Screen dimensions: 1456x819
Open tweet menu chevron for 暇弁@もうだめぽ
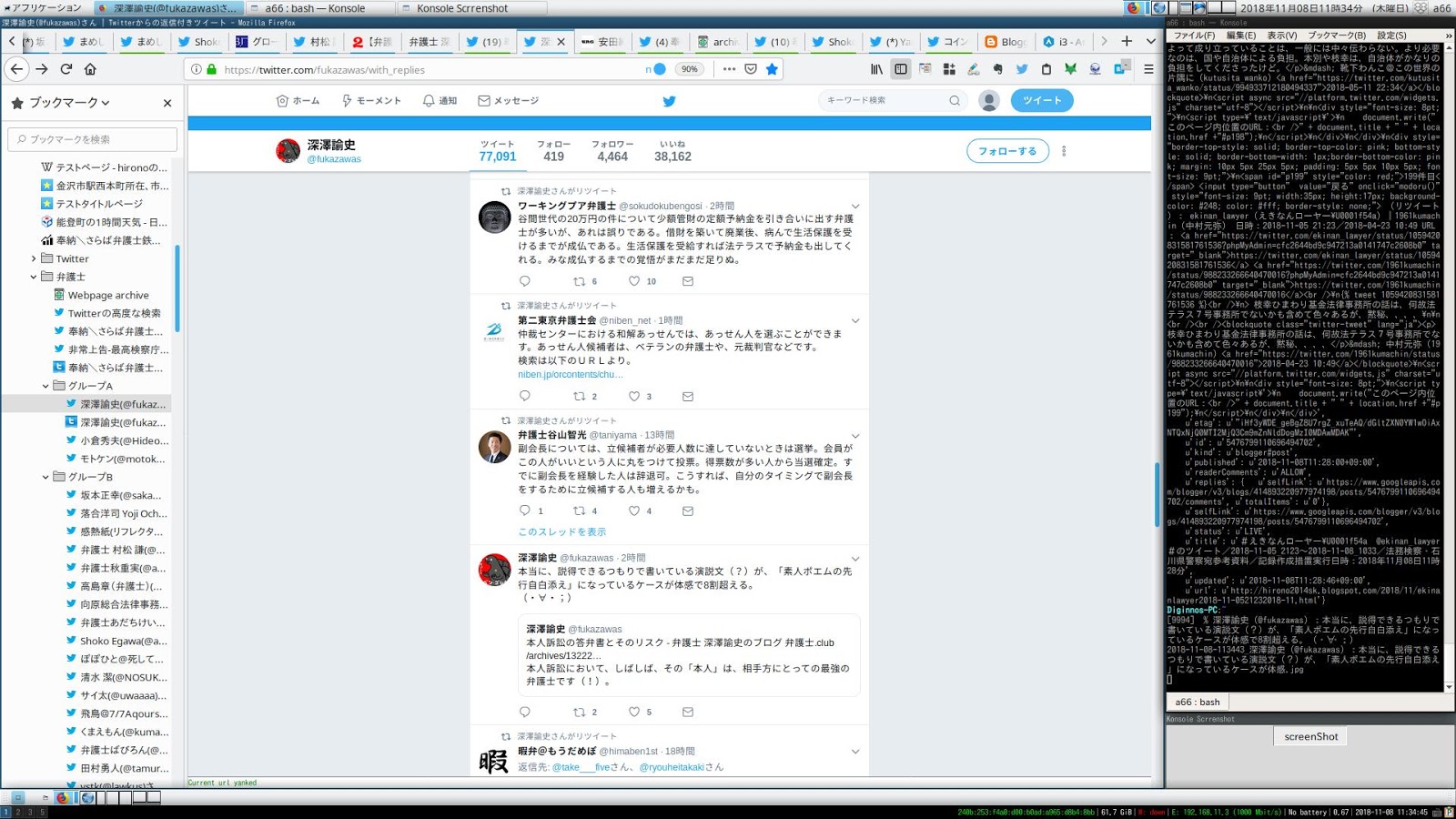tap(855, 752)
